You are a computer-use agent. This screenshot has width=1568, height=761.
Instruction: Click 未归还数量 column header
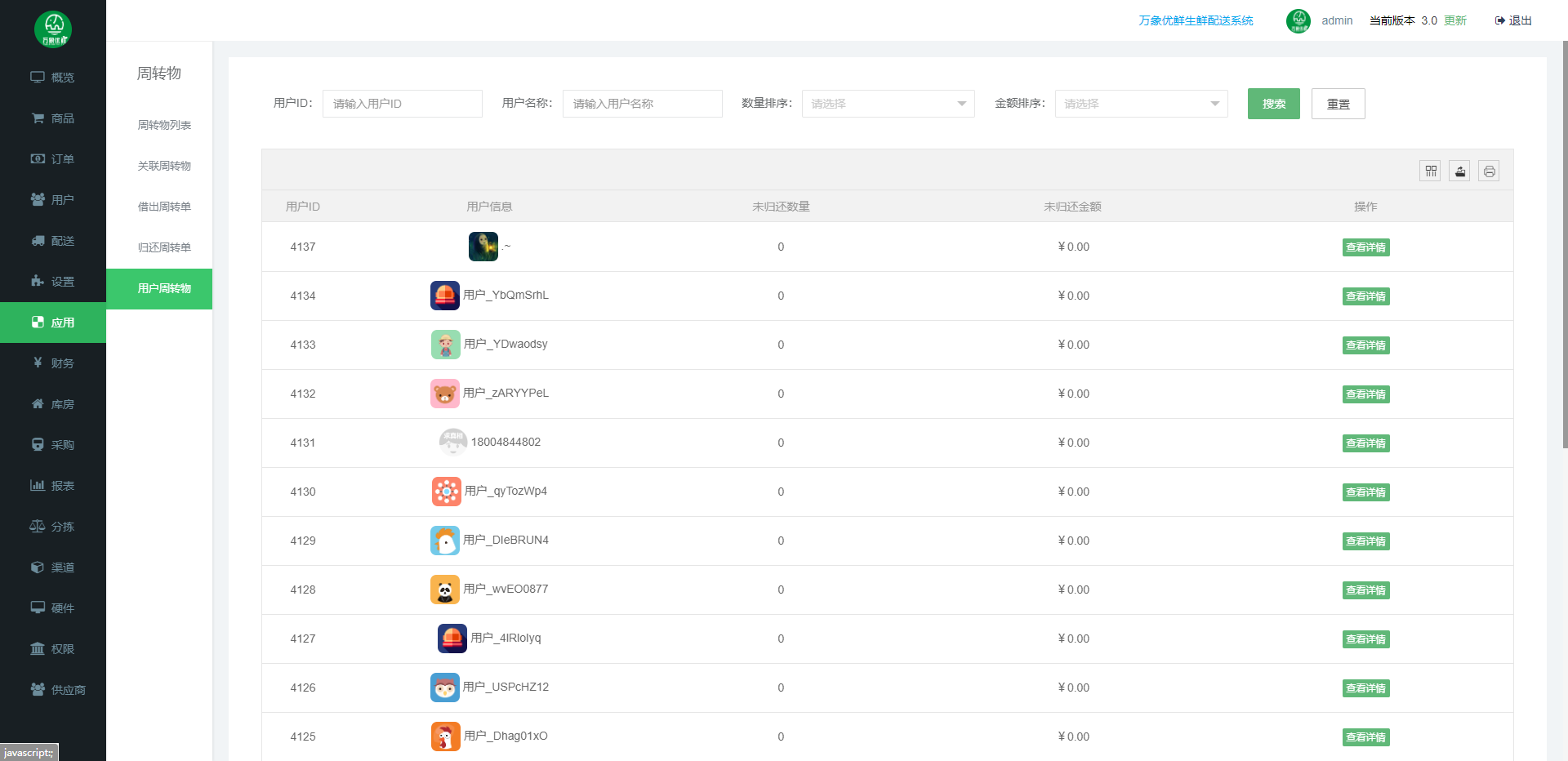pos(781,207)
